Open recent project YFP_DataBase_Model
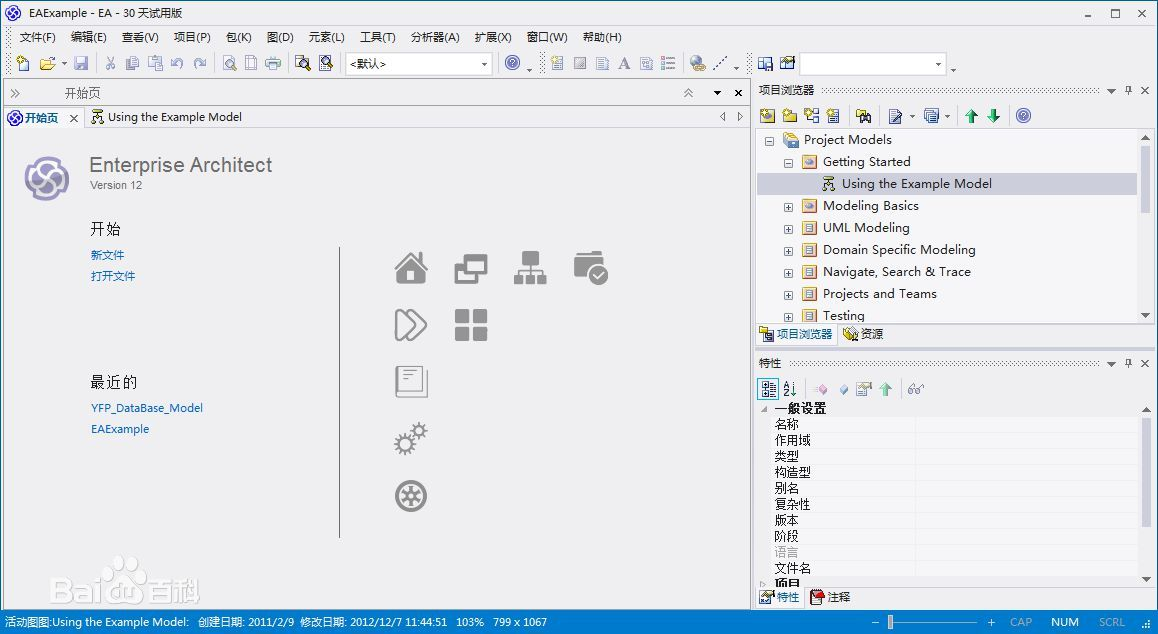 click(x=147, y=408)
